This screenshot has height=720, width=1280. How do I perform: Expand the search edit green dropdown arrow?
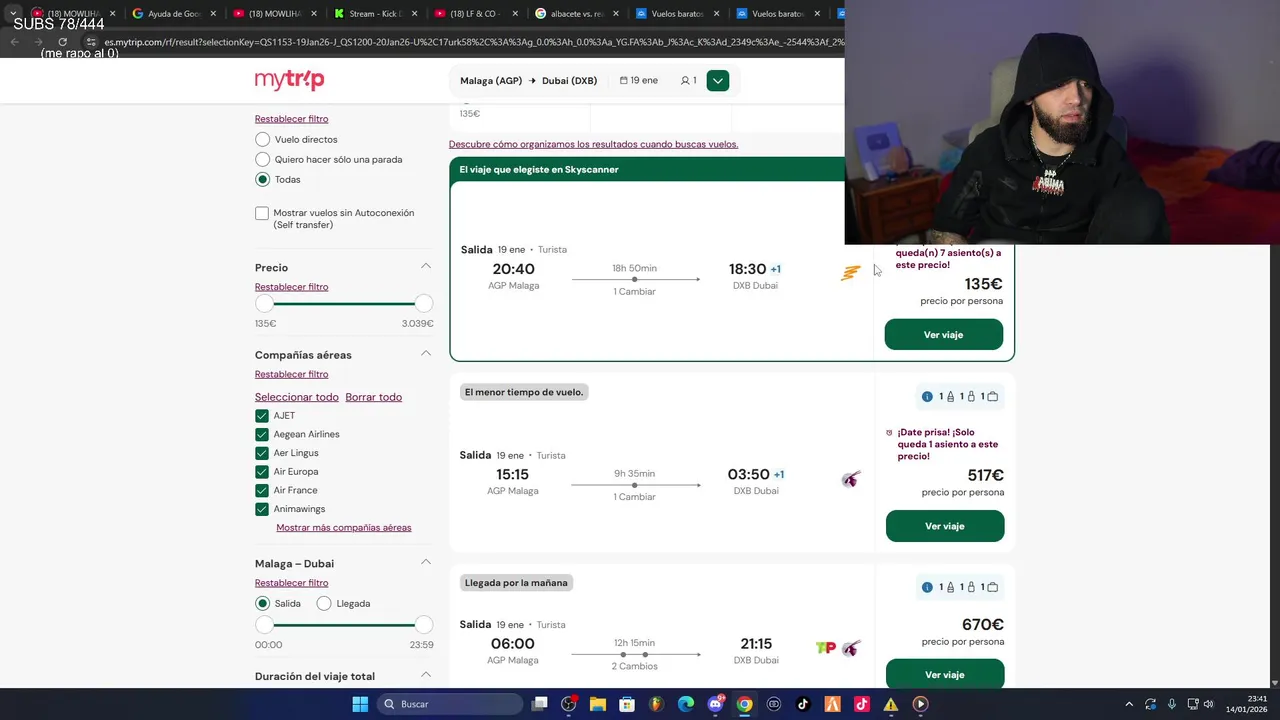(718, 81)
